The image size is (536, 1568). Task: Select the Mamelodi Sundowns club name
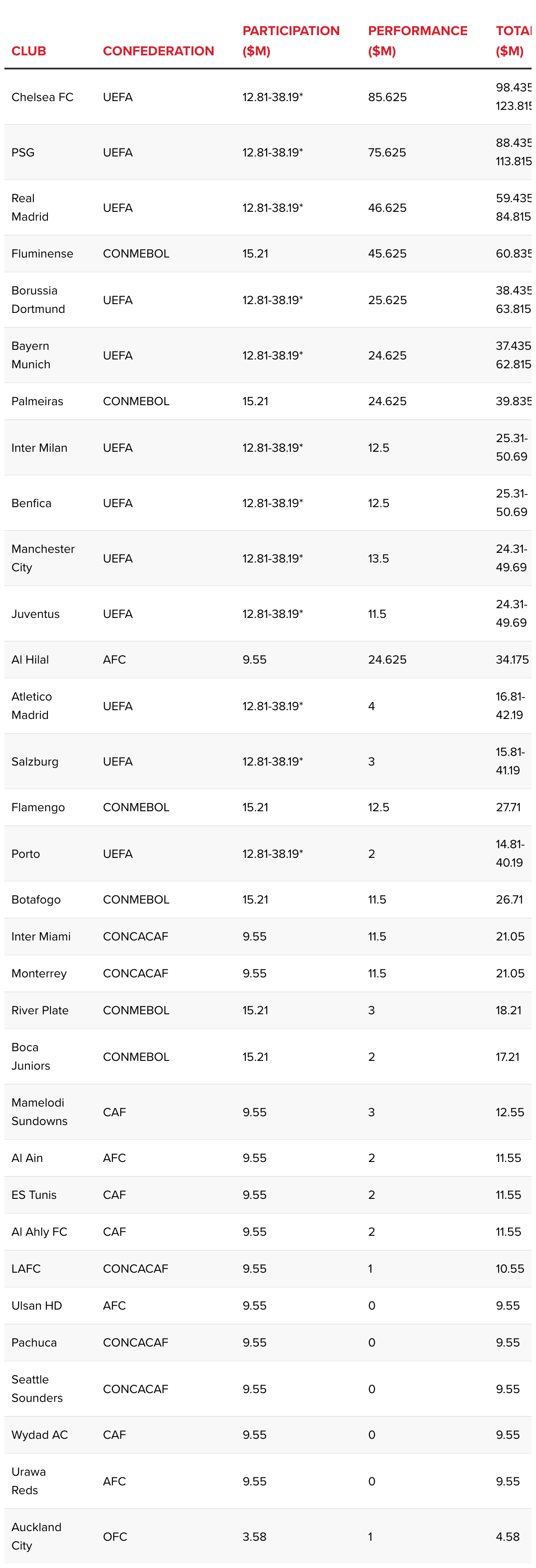coord(40,1112)
